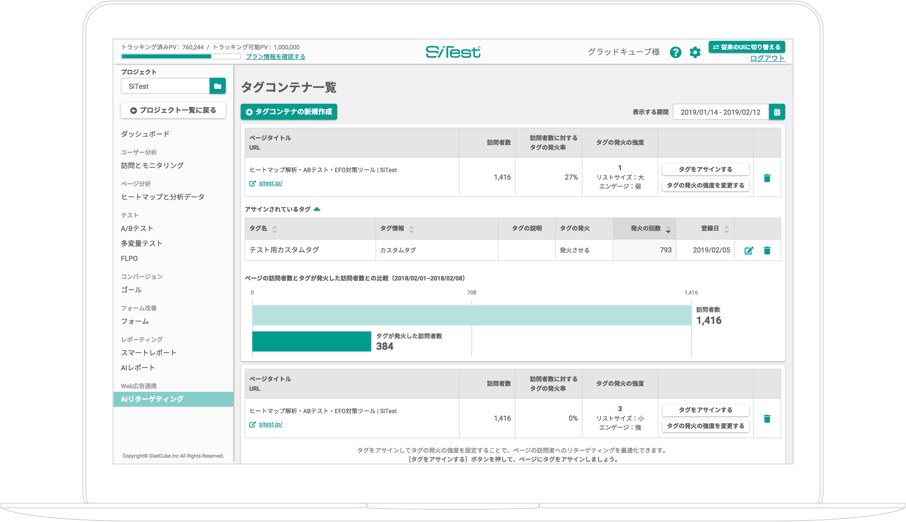Open プラン情報を確認する link

[x=276, y=57]
